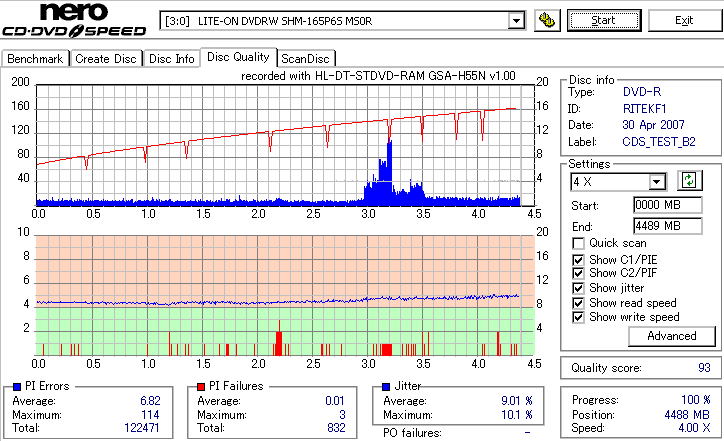Click the blue PI Errors legend square
The width and height of the screenshot is (724, 441).
17,387
